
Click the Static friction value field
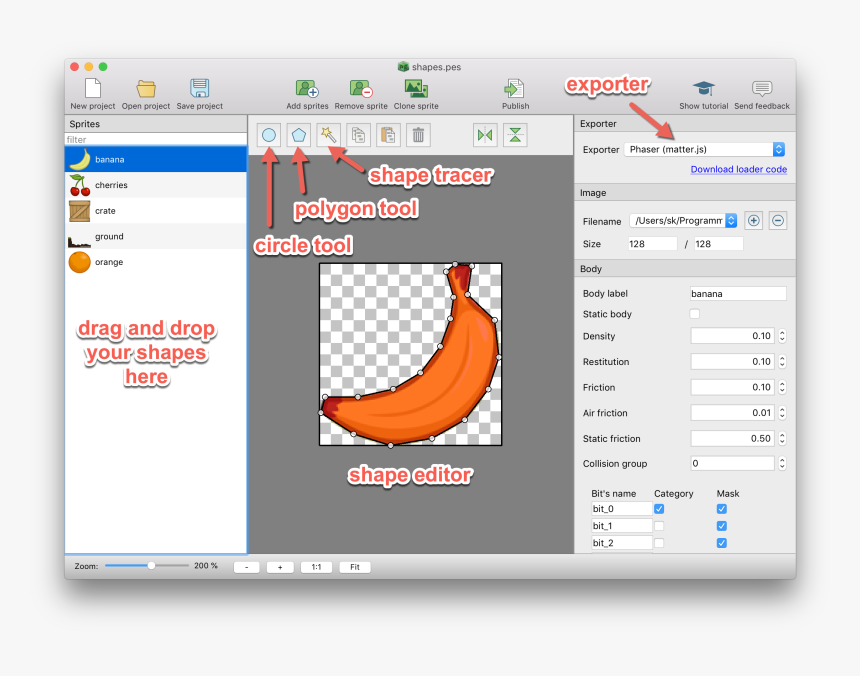(x=732, y=439)
